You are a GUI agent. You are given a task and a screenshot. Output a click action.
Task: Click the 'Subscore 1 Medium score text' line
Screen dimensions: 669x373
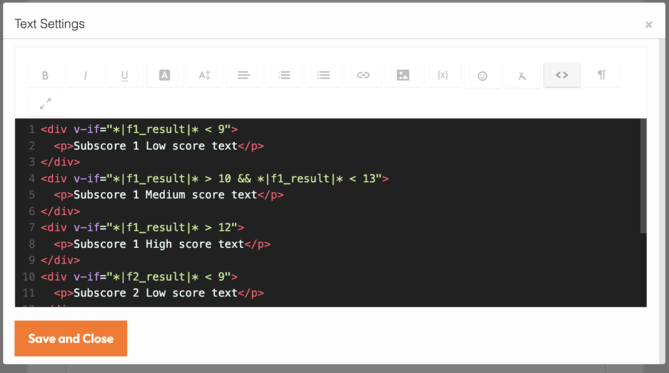point(169,195)
